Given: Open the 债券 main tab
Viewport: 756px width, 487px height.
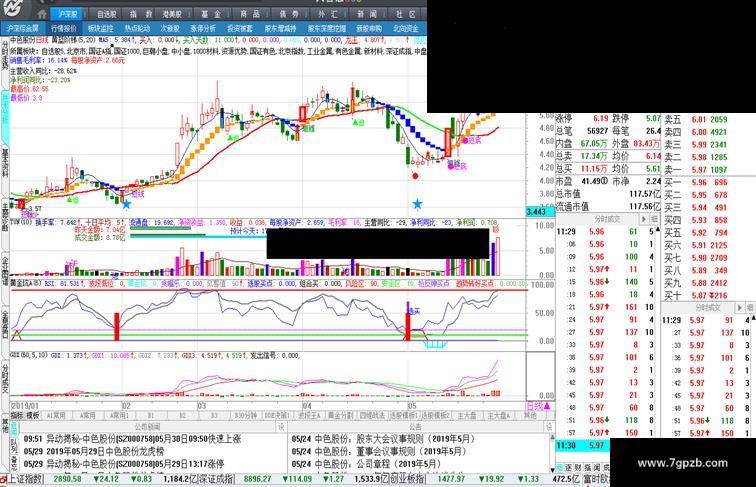Looking at the screenshot, I should pyautogui.click(x=289, y=14).
